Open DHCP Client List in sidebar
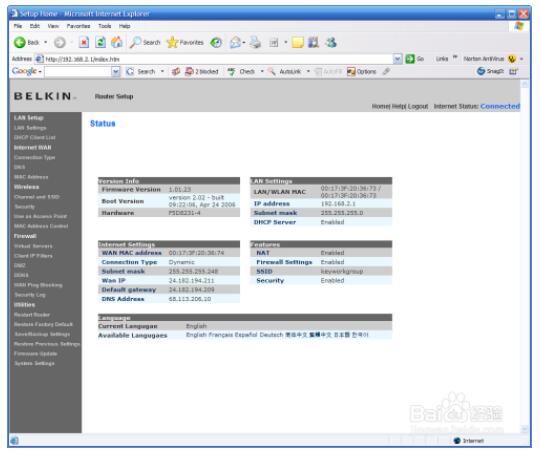This screenshot has height=458, width=540. tap(34, 137)
